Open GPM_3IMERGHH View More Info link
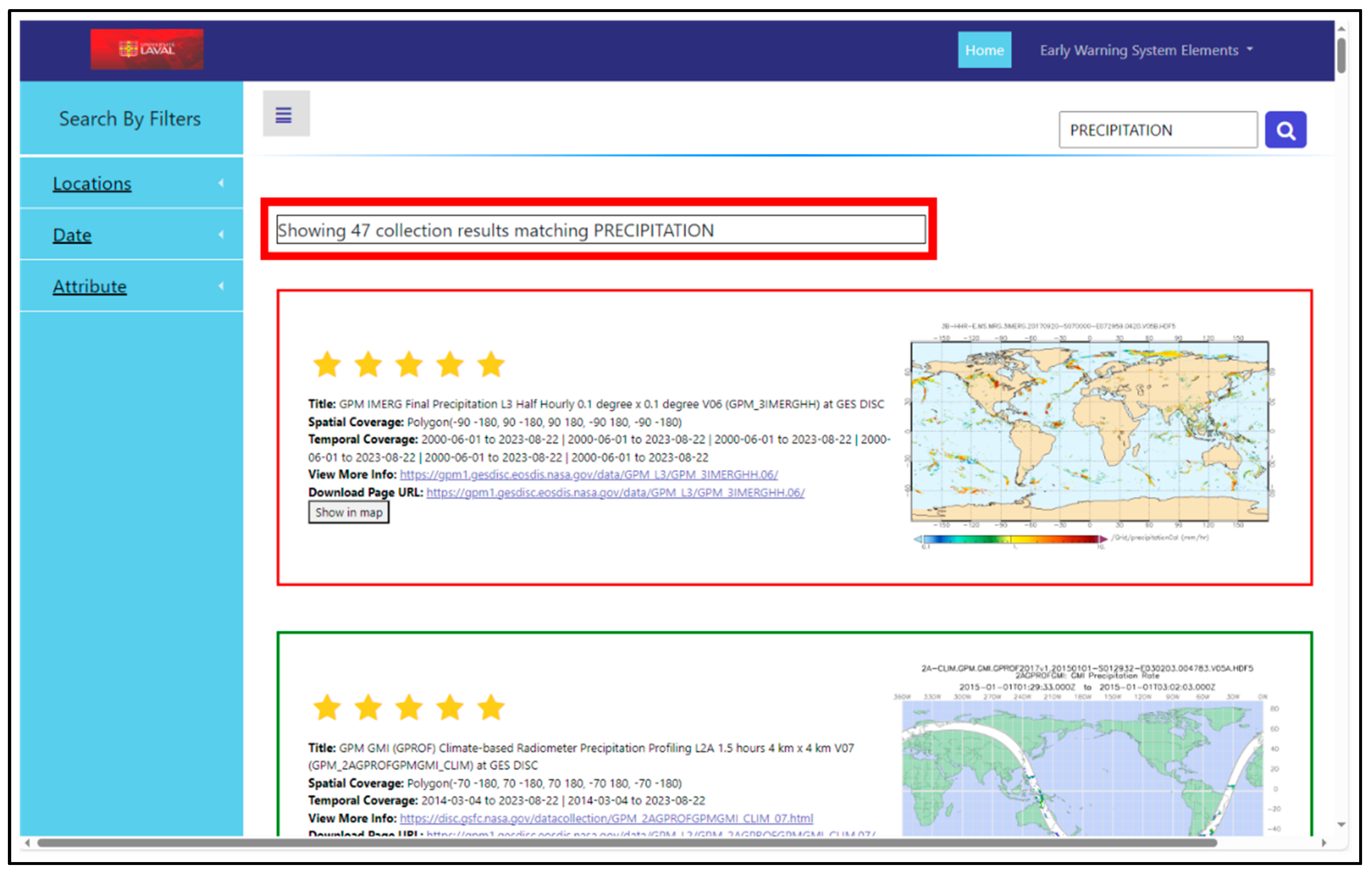This screenshot has width=1372, height=877. (589, 475)
